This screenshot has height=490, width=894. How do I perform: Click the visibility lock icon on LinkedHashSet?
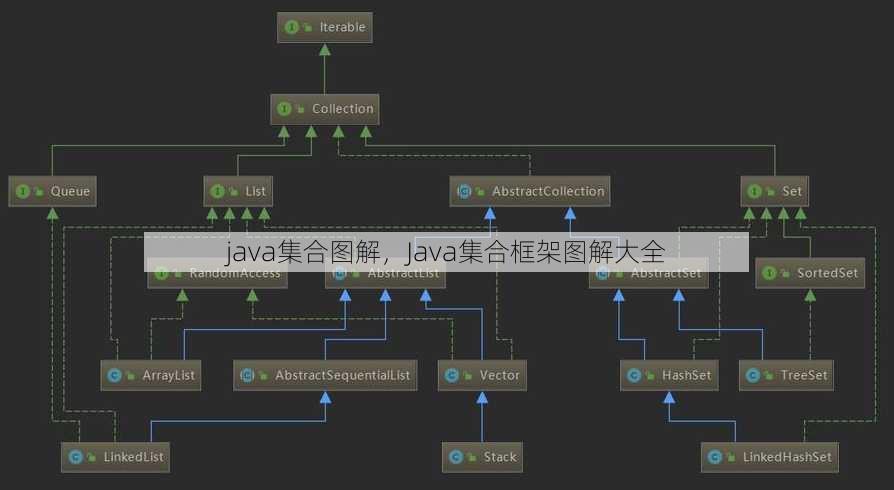(732, 457)
